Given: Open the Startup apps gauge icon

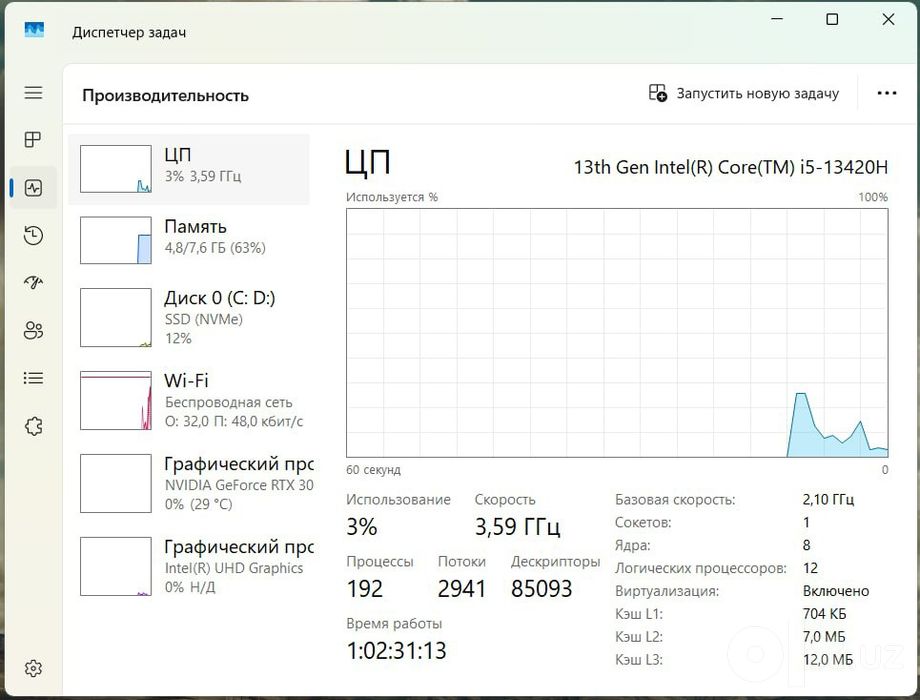Looking at the screenshot, I should [x=33, y=283].
